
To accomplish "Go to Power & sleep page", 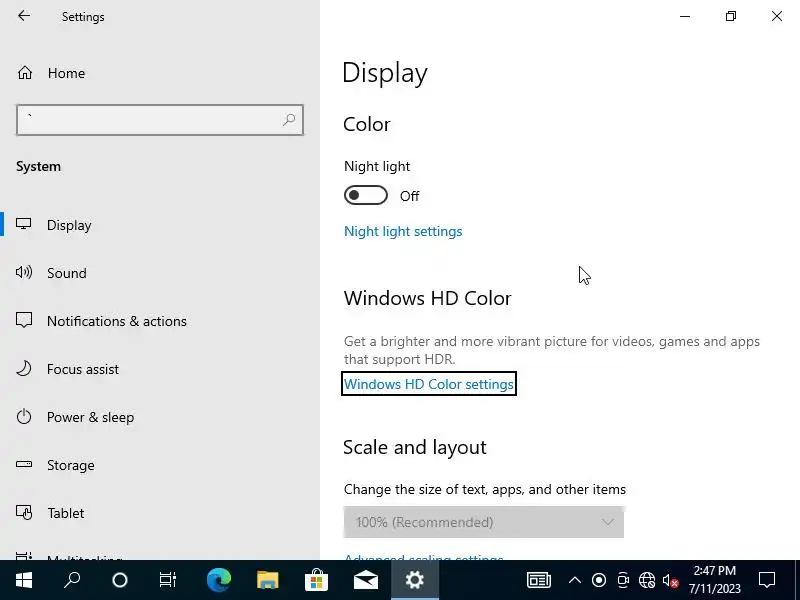I will (x=90, y=417).
